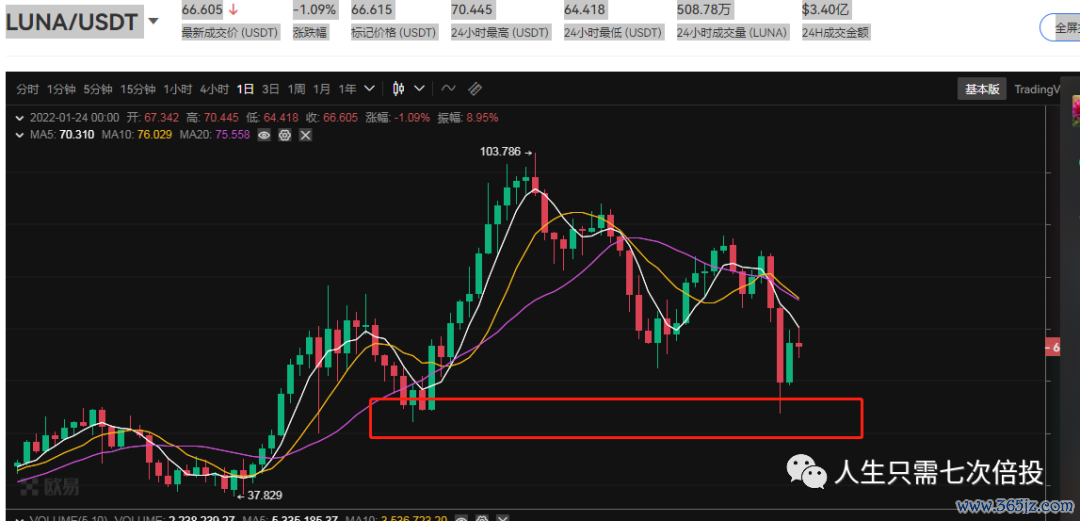Expand chart type options next to candlestick icon
The width and height of the screenshot is (1080, 521).
click(419, 89)
